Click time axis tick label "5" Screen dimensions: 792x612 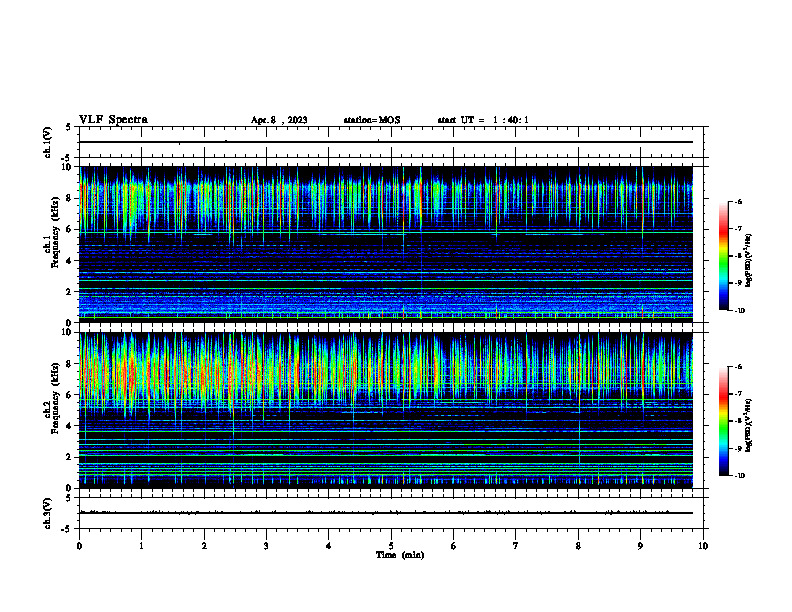coord(391,546)
